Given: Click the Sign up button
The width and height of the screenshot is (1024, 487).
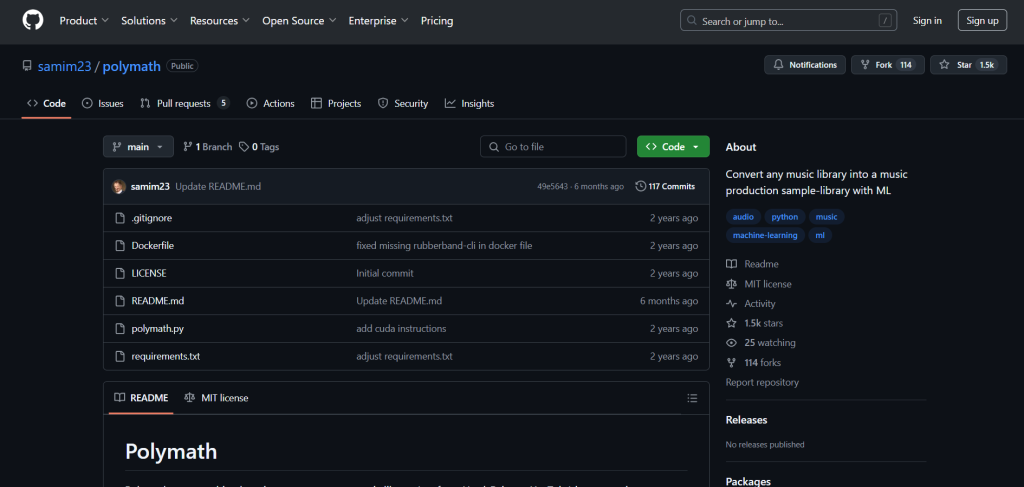Looking at the screenshot, I should pyautogui.click(x=982, y=20).
